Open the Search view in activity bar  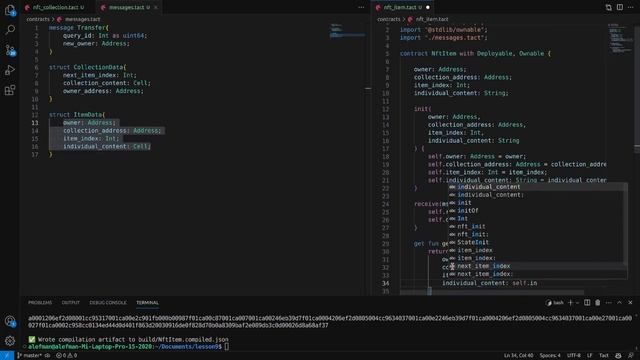[x=10, y=29]
